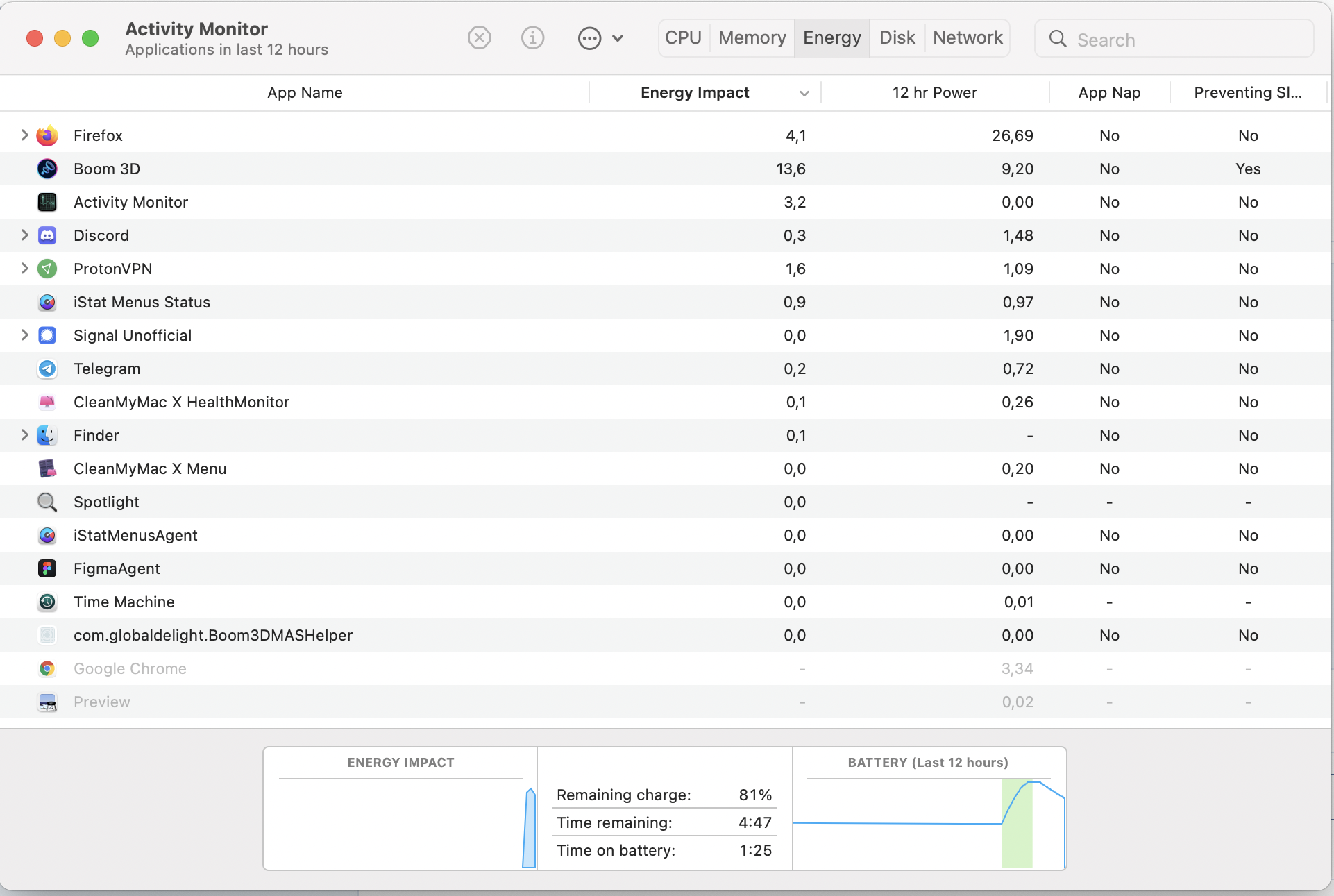1334x896 pixels.
Task: Expand the Signal Unofficial row
Action: click(x=24, y=335)
